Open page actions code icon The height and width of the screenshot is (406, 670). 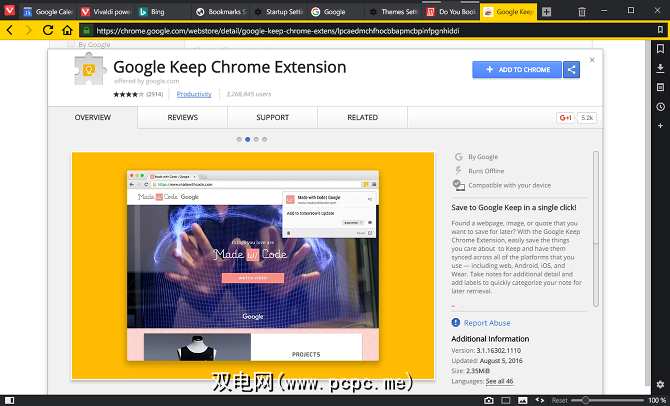pyautogui.click(x=540, y=400)
